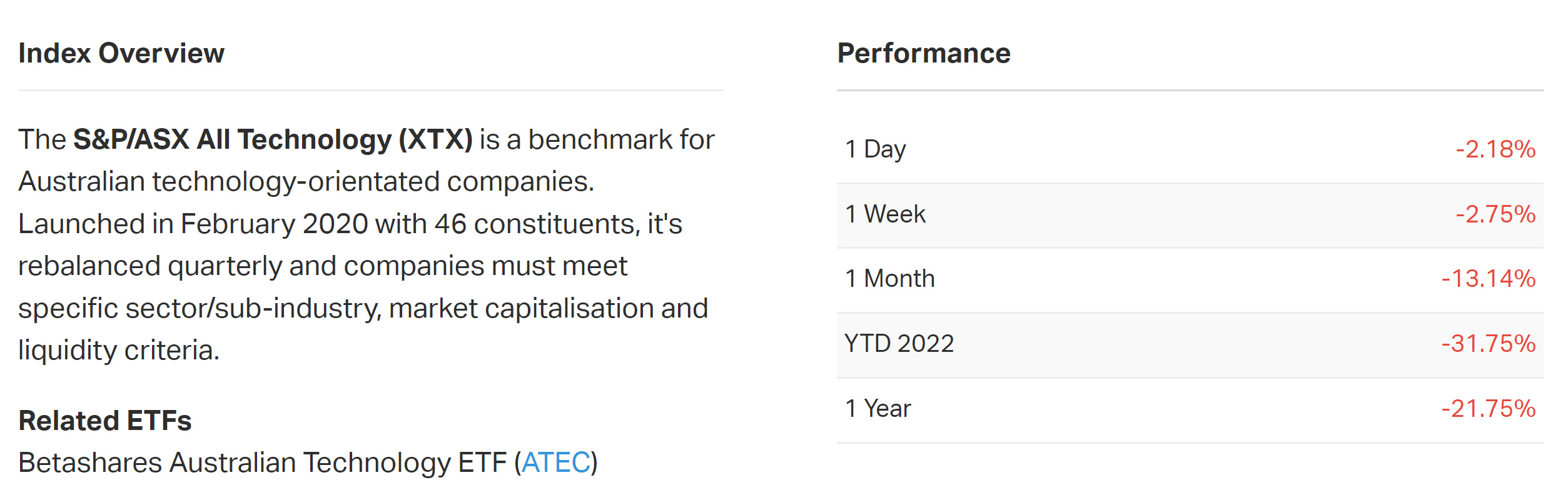Screen dimensions: 1568x485
Task: Click the -2.18% daily change value
Action: [1495, 149]
